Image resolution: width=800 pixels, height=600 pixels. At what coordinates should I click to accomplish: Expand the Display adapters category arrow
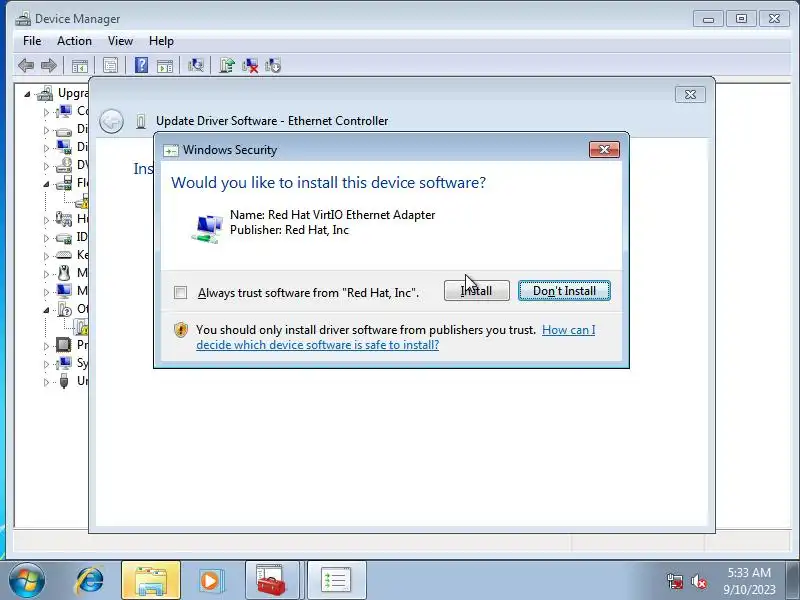tap(46, 148)
